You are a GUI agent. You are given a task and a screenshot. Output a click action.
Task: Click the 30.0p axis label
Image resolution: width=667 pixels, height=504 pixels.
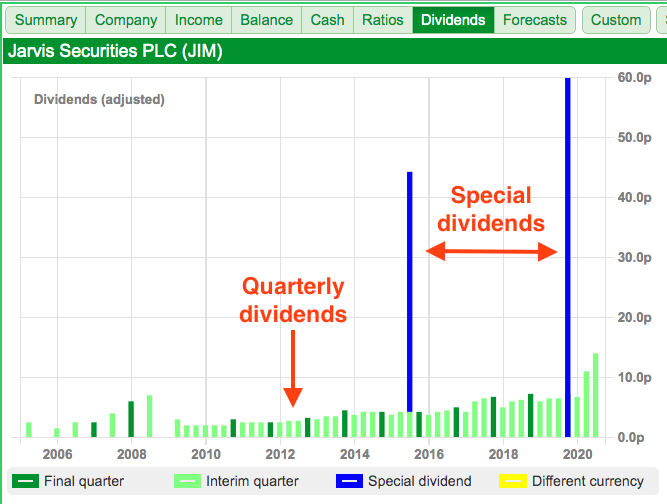(x=634, y=257)
